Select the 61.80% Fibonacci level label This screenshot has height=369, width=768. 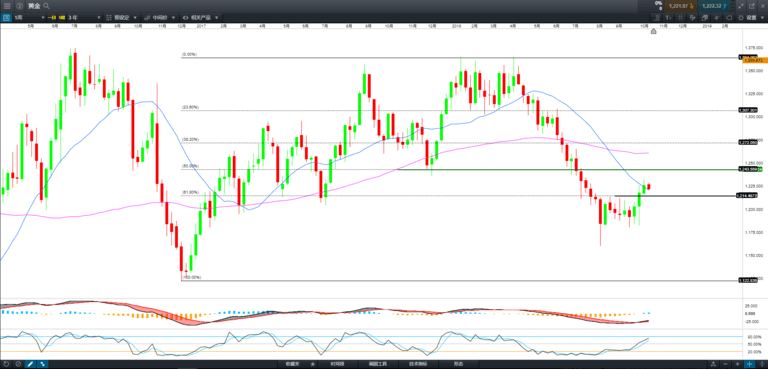coord(191,192)
